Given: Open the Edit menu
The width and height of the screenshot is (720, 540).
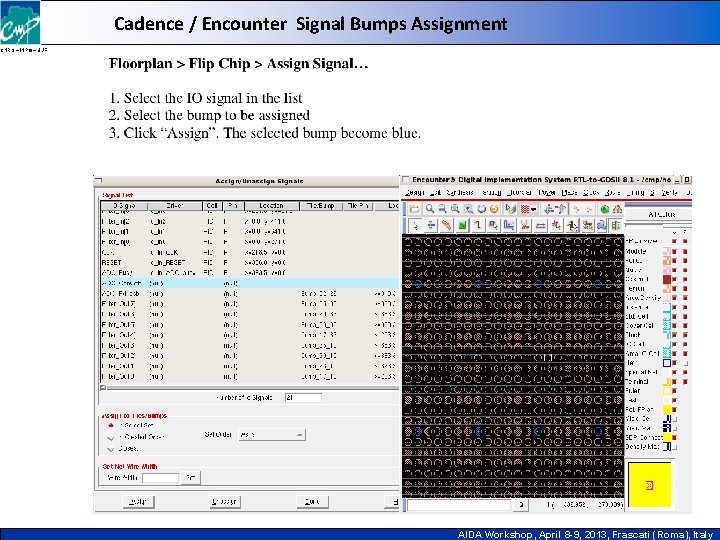Looking at the screenshot, I should 435,193.
